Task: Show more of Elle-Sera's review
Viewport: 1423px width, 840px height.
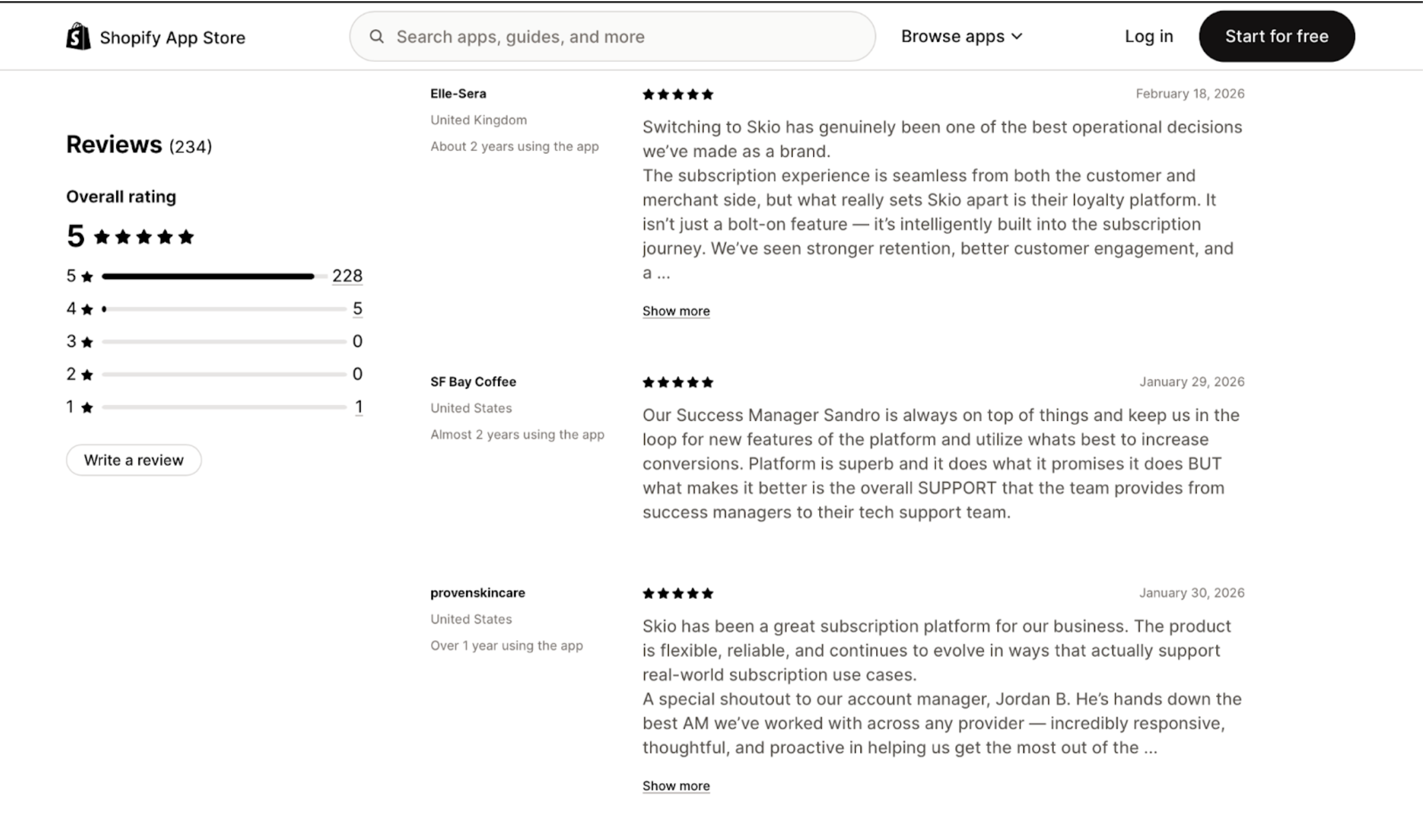Action: tap(676, 311)
